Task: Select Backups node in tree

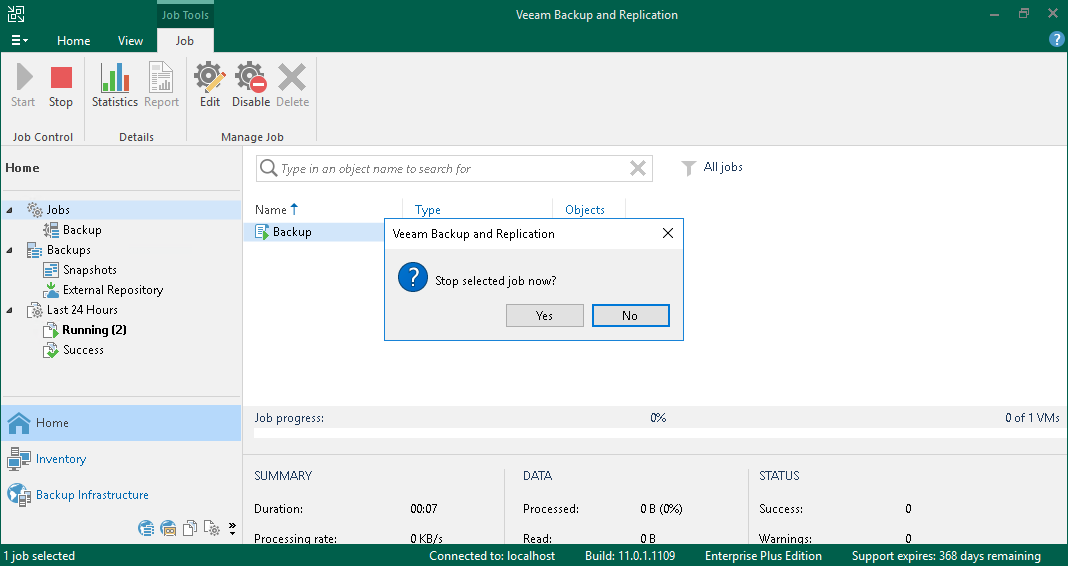Action: (68, 250)
